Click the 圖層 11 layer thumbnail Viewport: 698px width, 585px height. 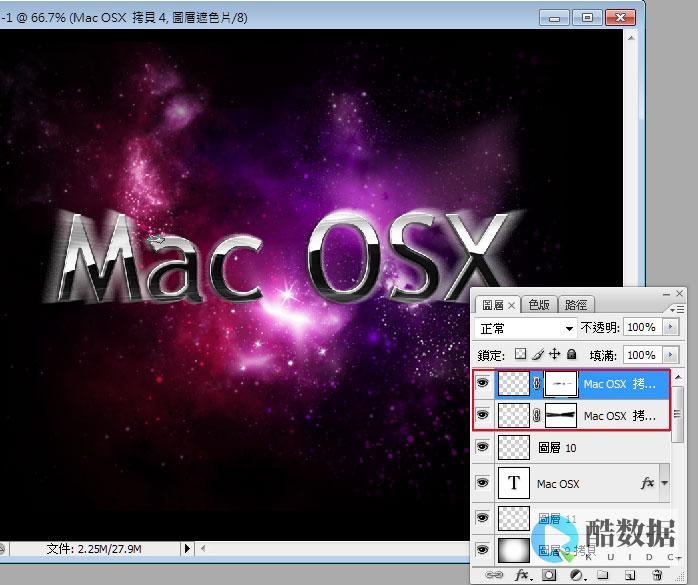pos(514,518)
